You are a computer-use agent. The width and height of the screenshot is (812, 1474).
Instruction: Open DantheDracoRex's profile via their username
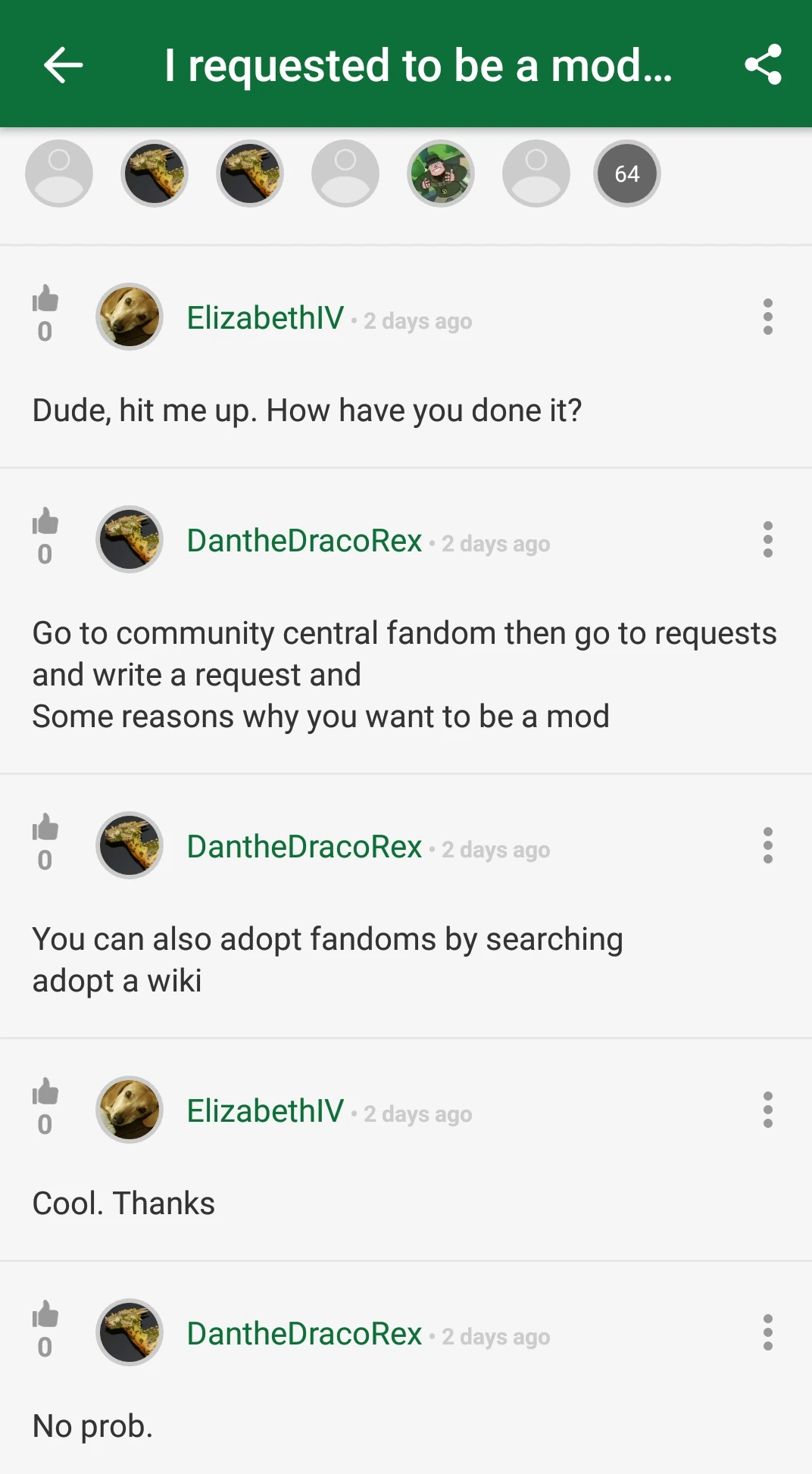pos(304,540)
